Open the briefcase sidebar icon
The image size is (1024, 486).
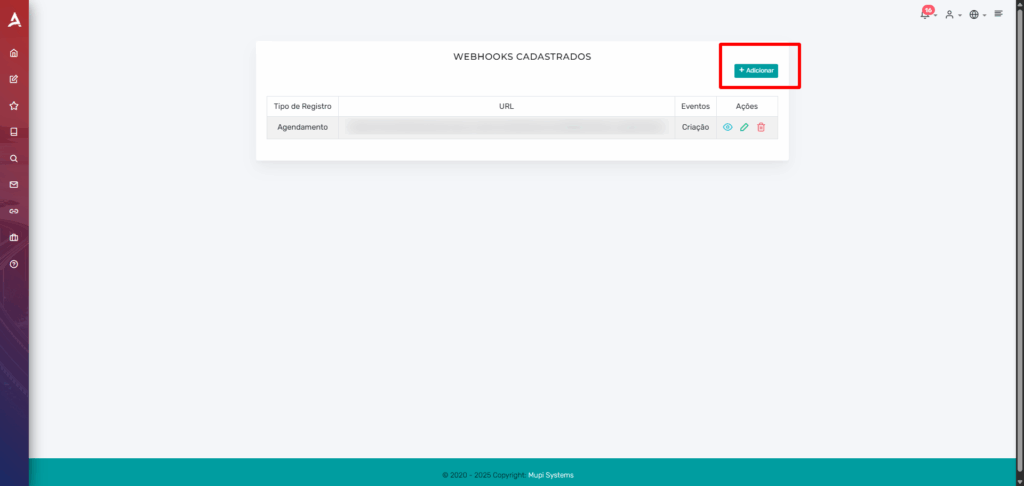tap(14, 237)
